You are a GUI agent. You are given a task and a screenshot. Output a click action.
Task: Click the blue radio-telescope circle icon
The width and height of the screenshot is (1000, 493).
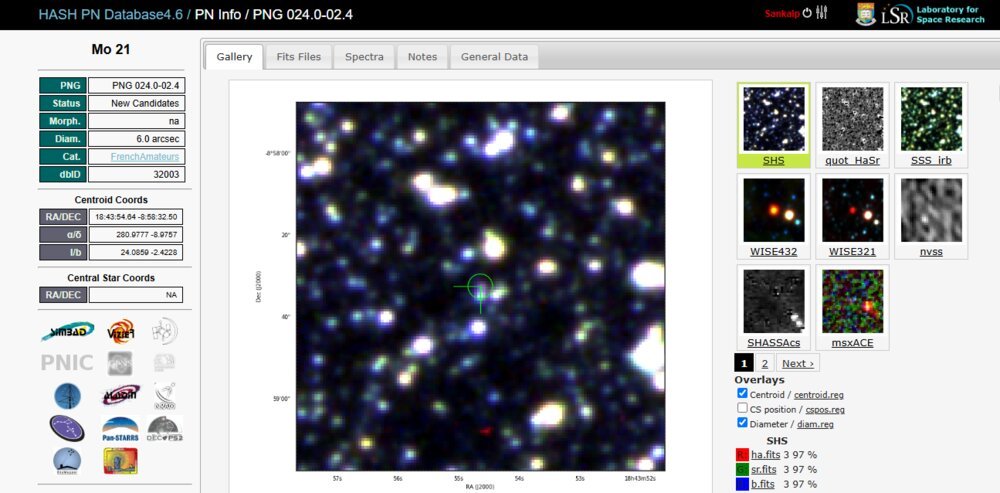pos(67,396)
